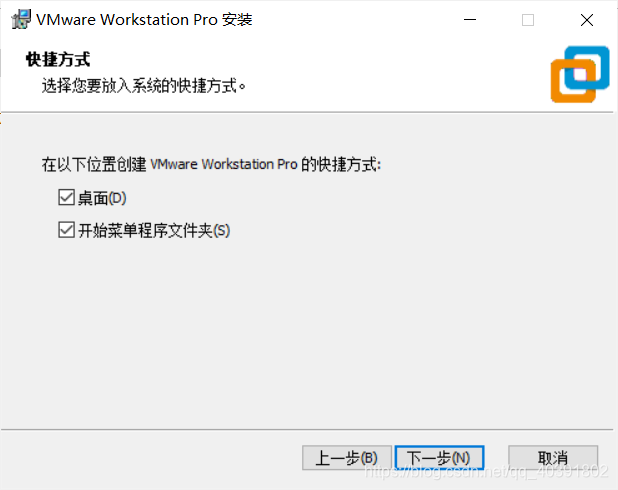Screen dimensions: 618x490
Task: Click the VMware Workstation Pro 安装 title text
Action: (x=144, y=20)
